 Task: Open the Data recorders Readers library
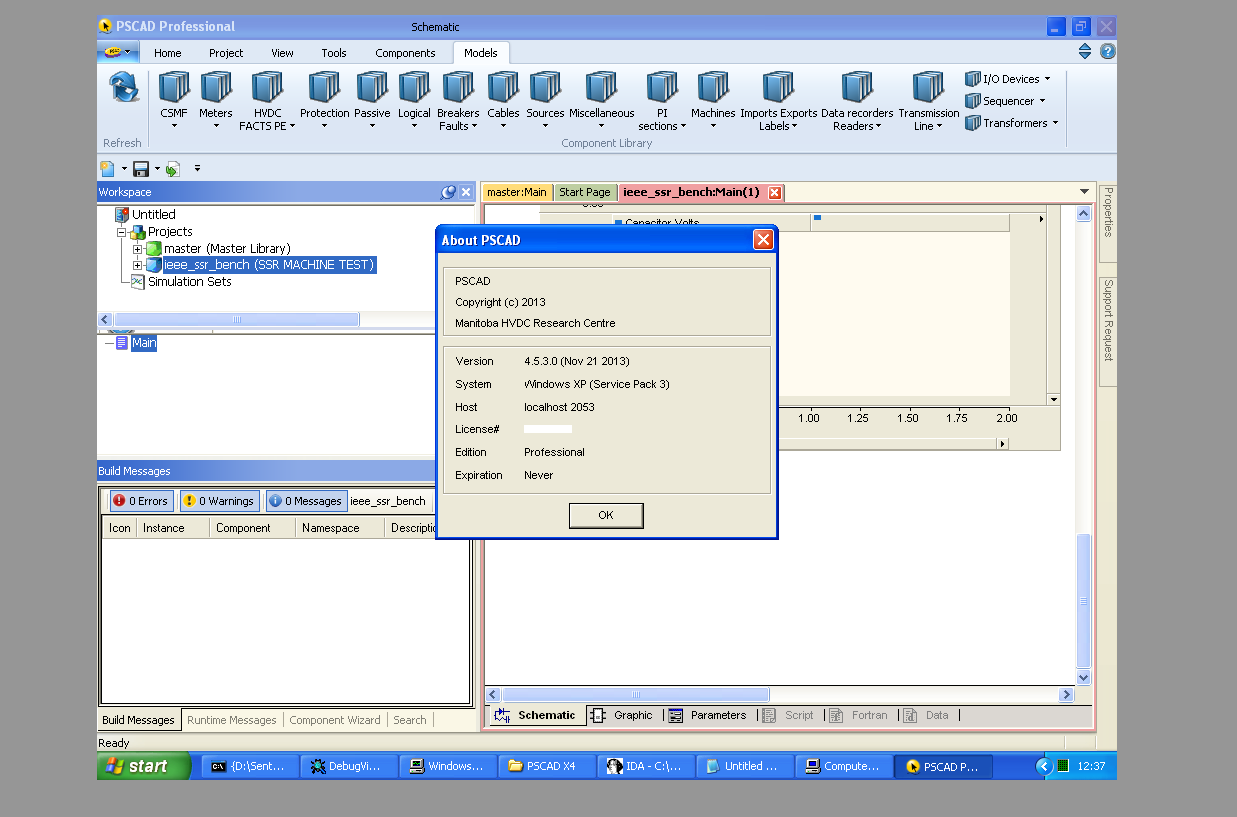[x=857, y=100]
